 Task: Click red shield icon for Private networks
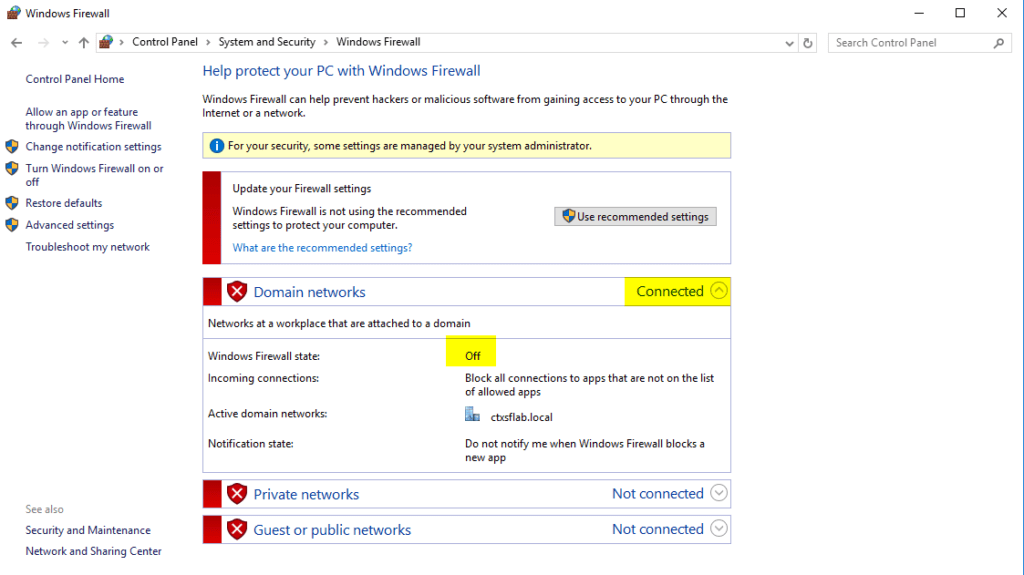(237, 494)
